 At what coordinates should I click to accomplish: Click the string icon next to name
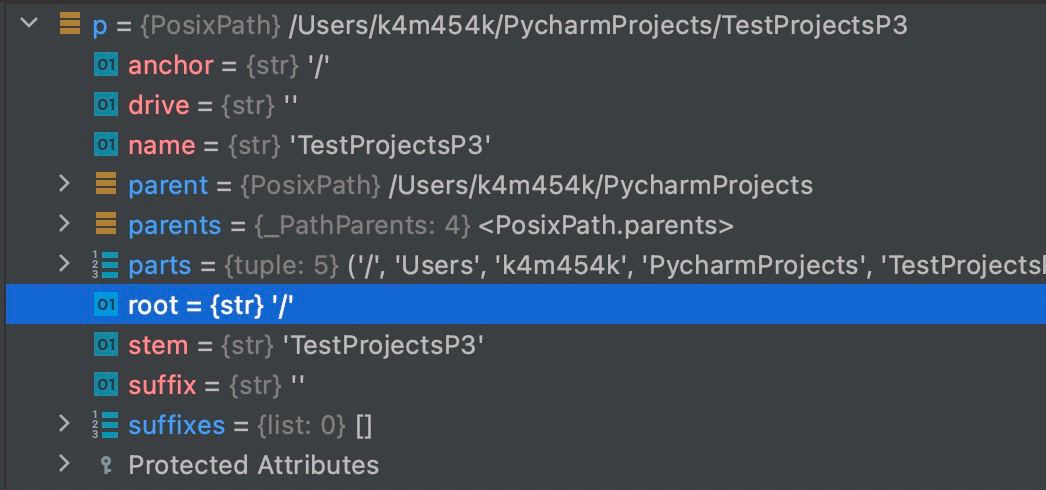tap(105, 145)
